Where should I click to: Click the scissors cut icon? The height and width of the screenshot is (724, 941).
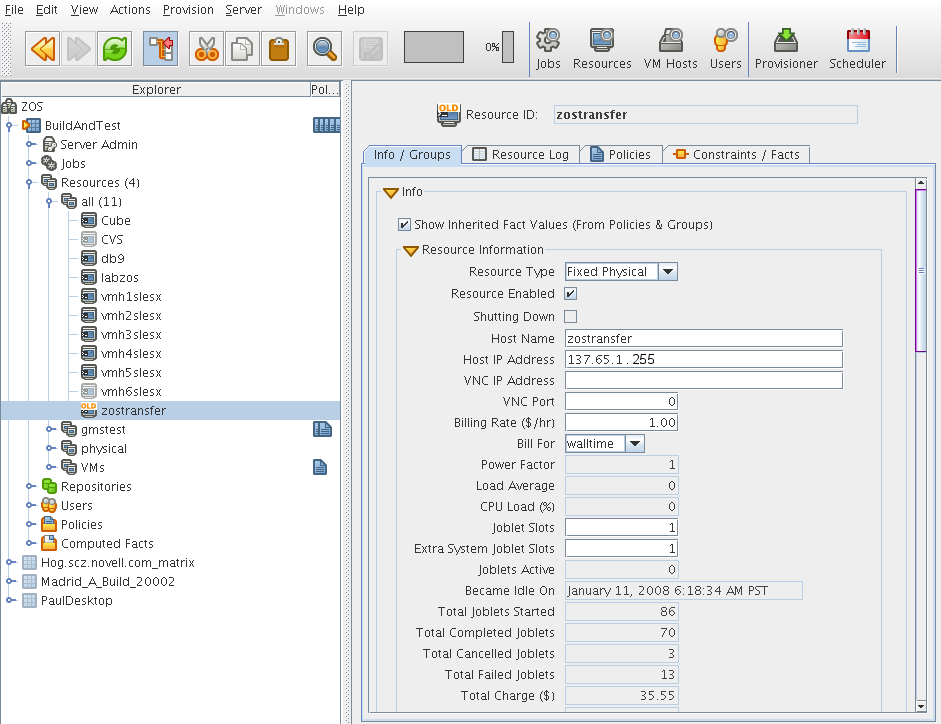tap(206, 48)
